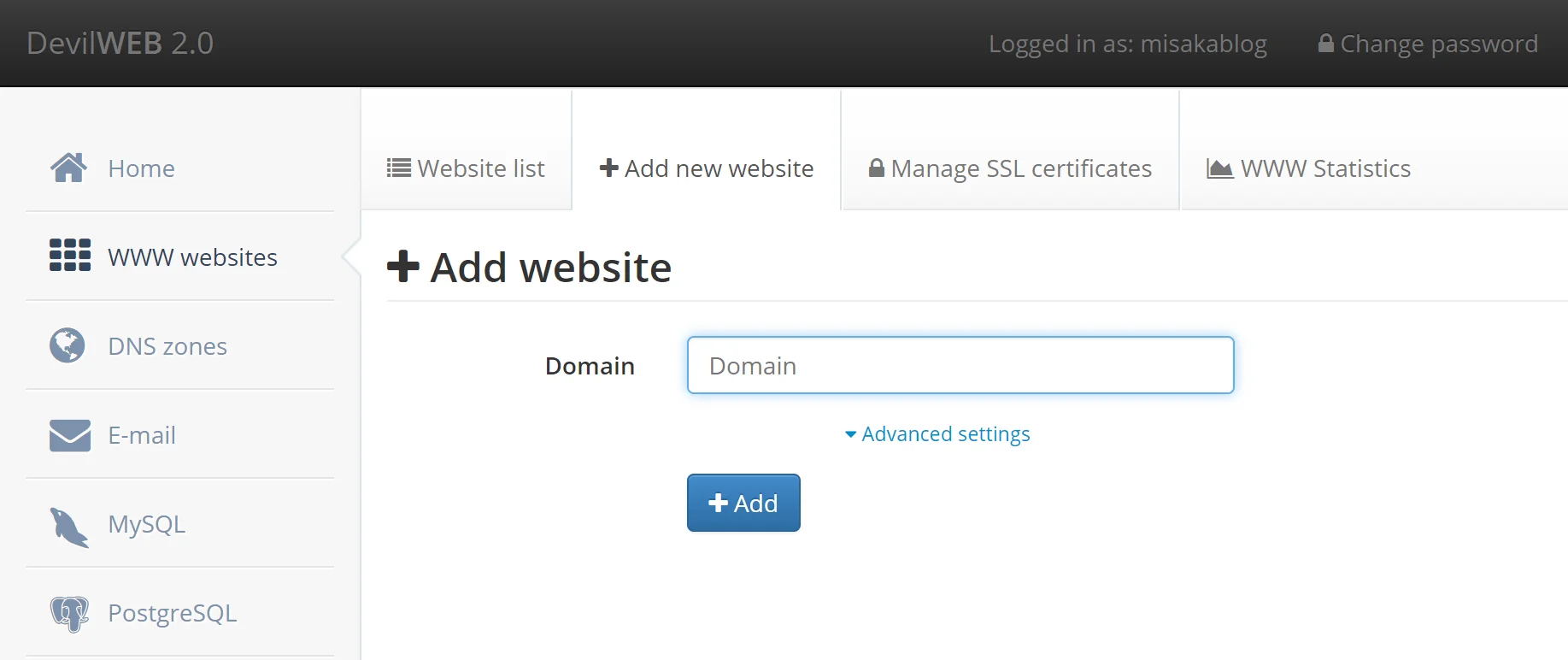Click the Home house icon
1568x660 pixels.
pos(68,168)
